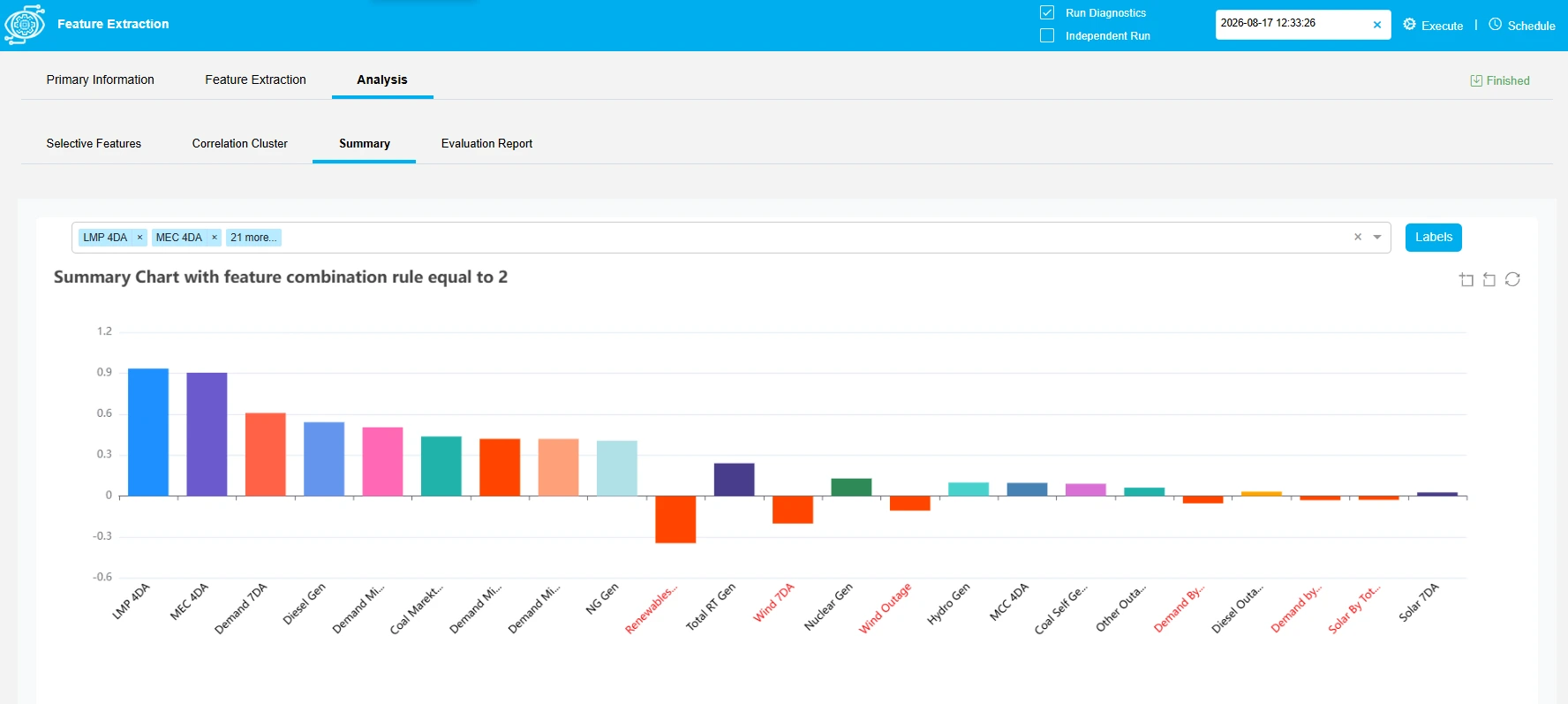Select the Total RT Gen bar
Viewport: 1568px width, 704px height.
click(x=735, y=480)
